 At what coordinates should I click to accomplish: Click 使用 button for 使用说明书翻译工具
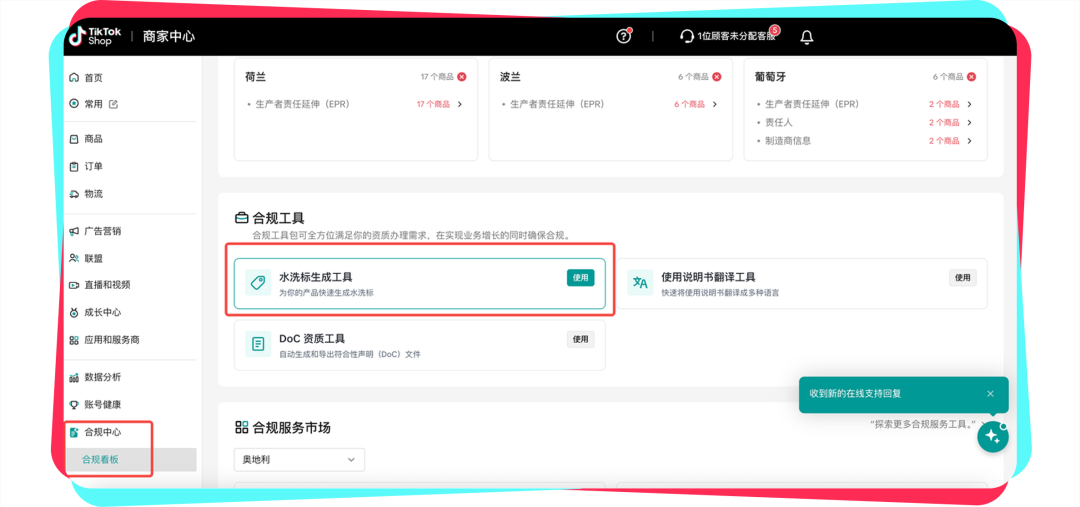pos(962,278)
